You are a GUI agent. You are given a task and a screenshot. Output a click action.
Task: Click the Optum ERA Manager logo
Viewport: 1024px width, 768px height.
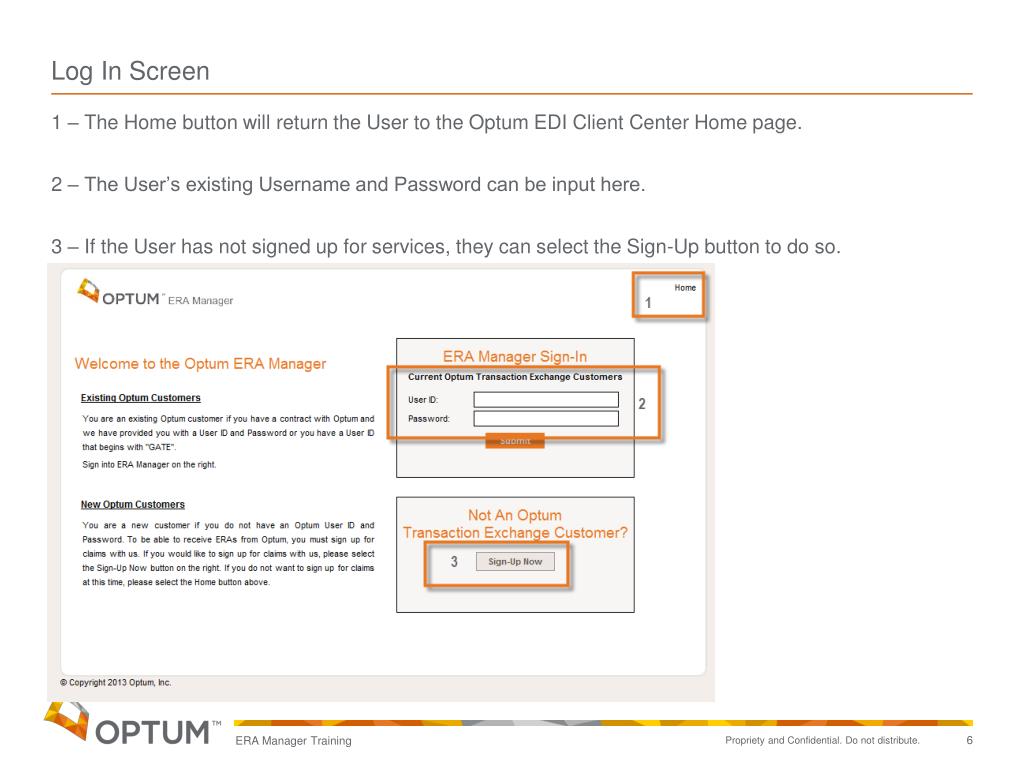[155, 293]
